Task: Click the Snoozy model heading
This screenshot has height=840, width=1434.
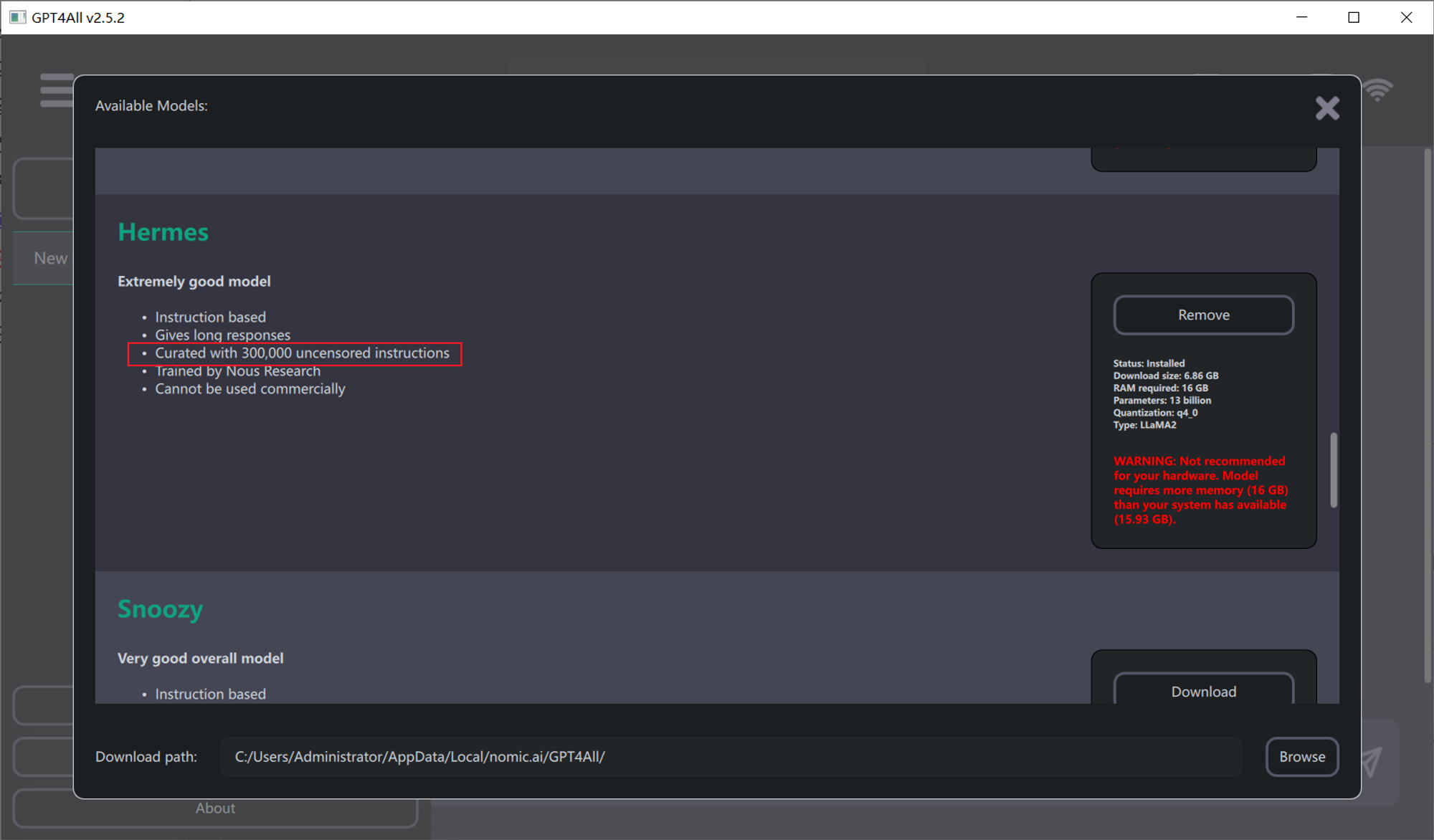Action: pyautogui.click(x=161, y=609)
